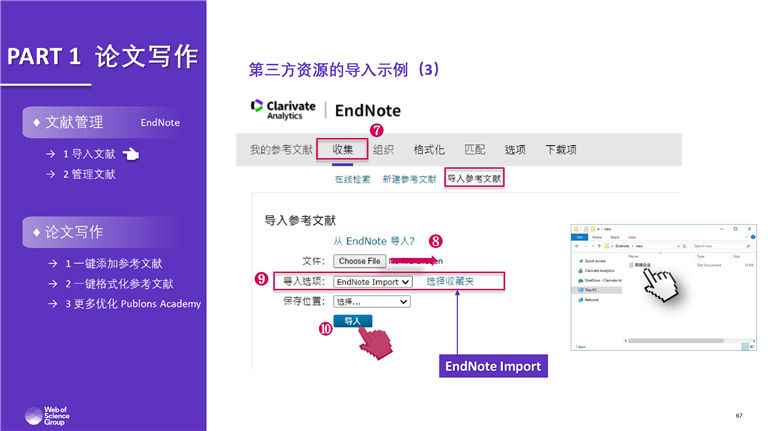Click the 选择收藏夹 link

[x=450, y=282]
